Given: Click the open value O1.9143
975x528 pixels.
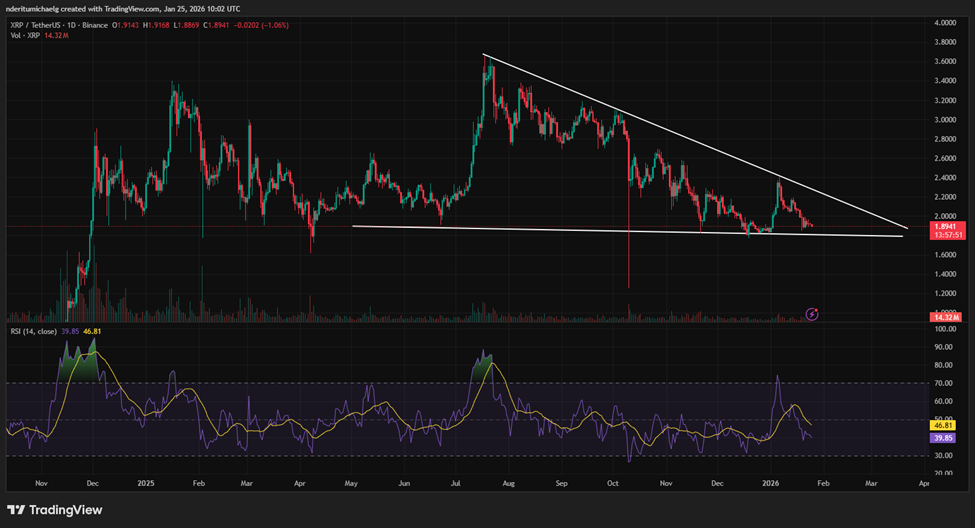Looking at the screenshot, I should pos(126,25).
